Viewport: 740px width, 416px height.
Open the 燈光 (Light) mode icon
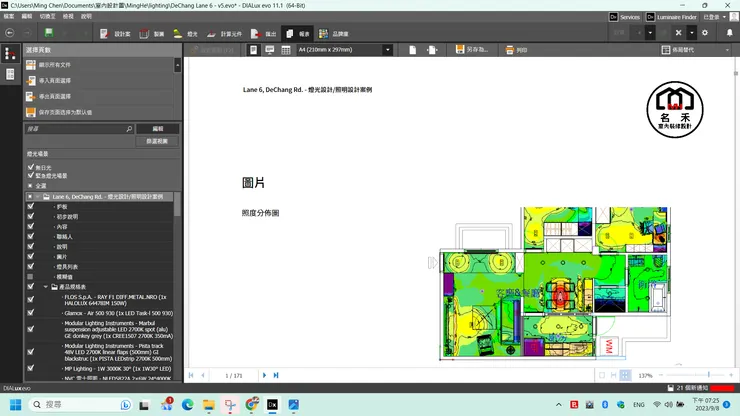coord(185,33)
